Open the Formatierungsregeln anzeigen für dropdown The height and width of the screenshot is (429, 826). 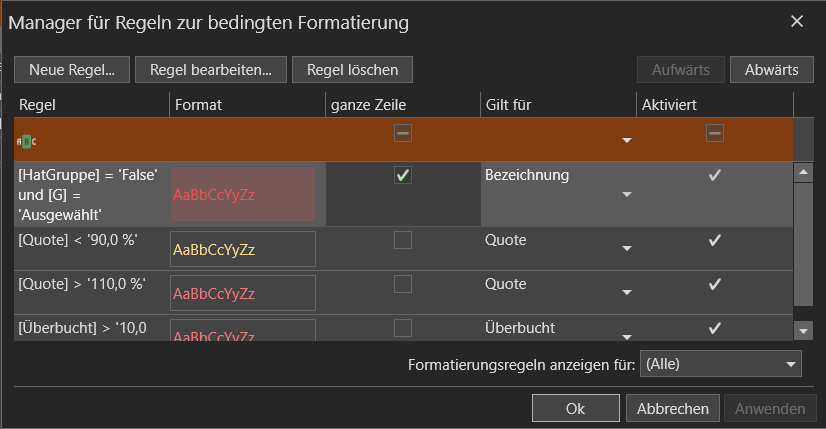(790, 364)
